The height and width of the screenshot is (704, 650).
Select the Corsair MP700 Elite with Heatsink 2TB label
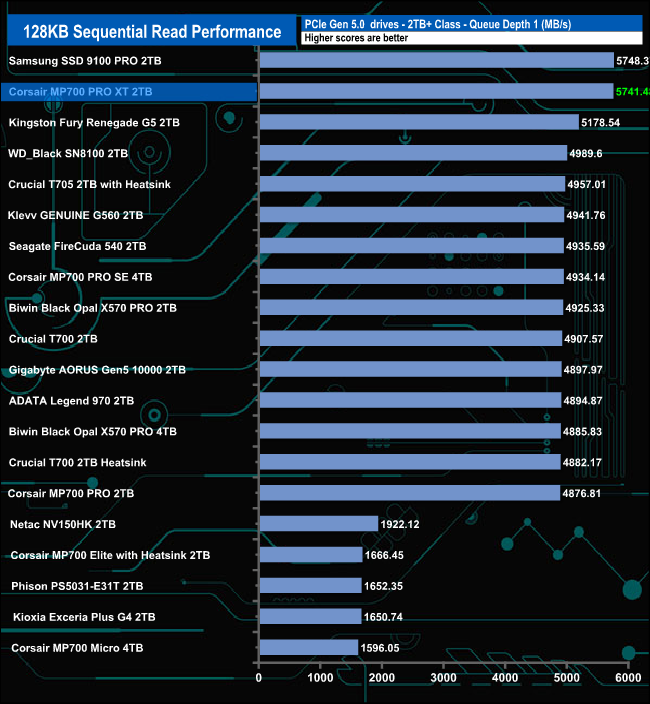pos(110,555)
